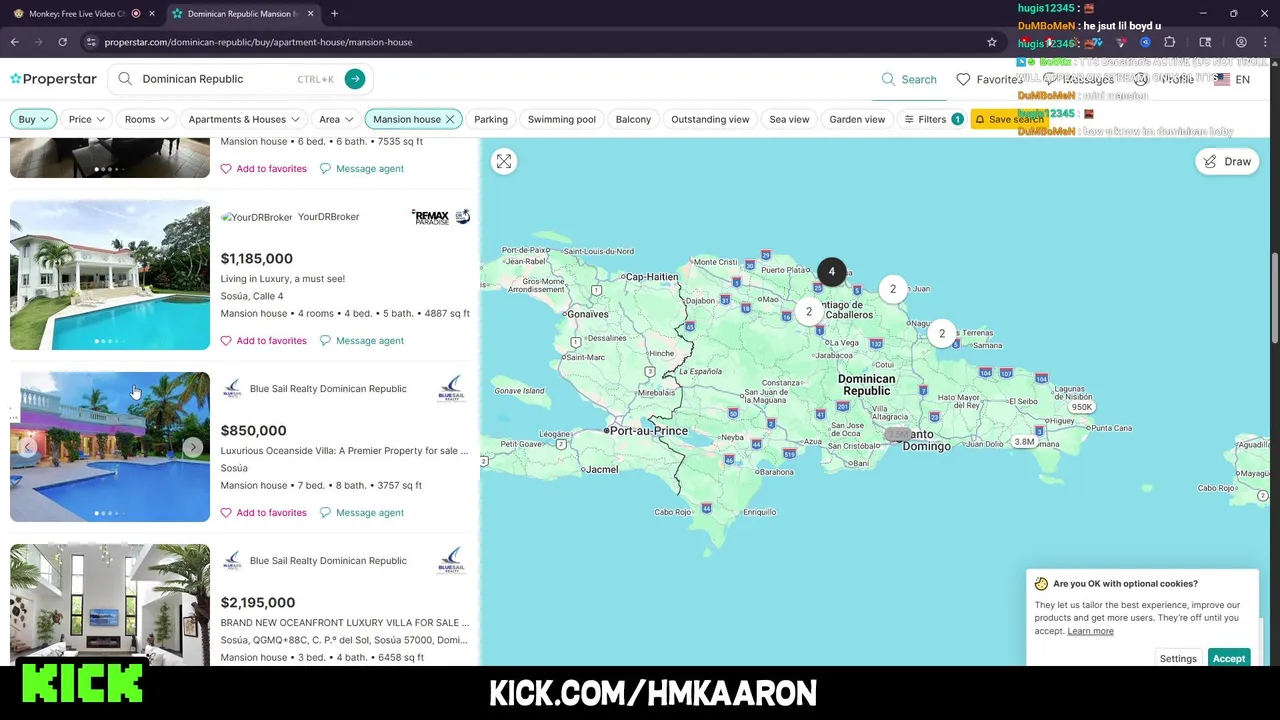Click the 3.8M map price marker
Image resolution: width=1280 pixels, height=720 pixels.
pos(1024,441)
